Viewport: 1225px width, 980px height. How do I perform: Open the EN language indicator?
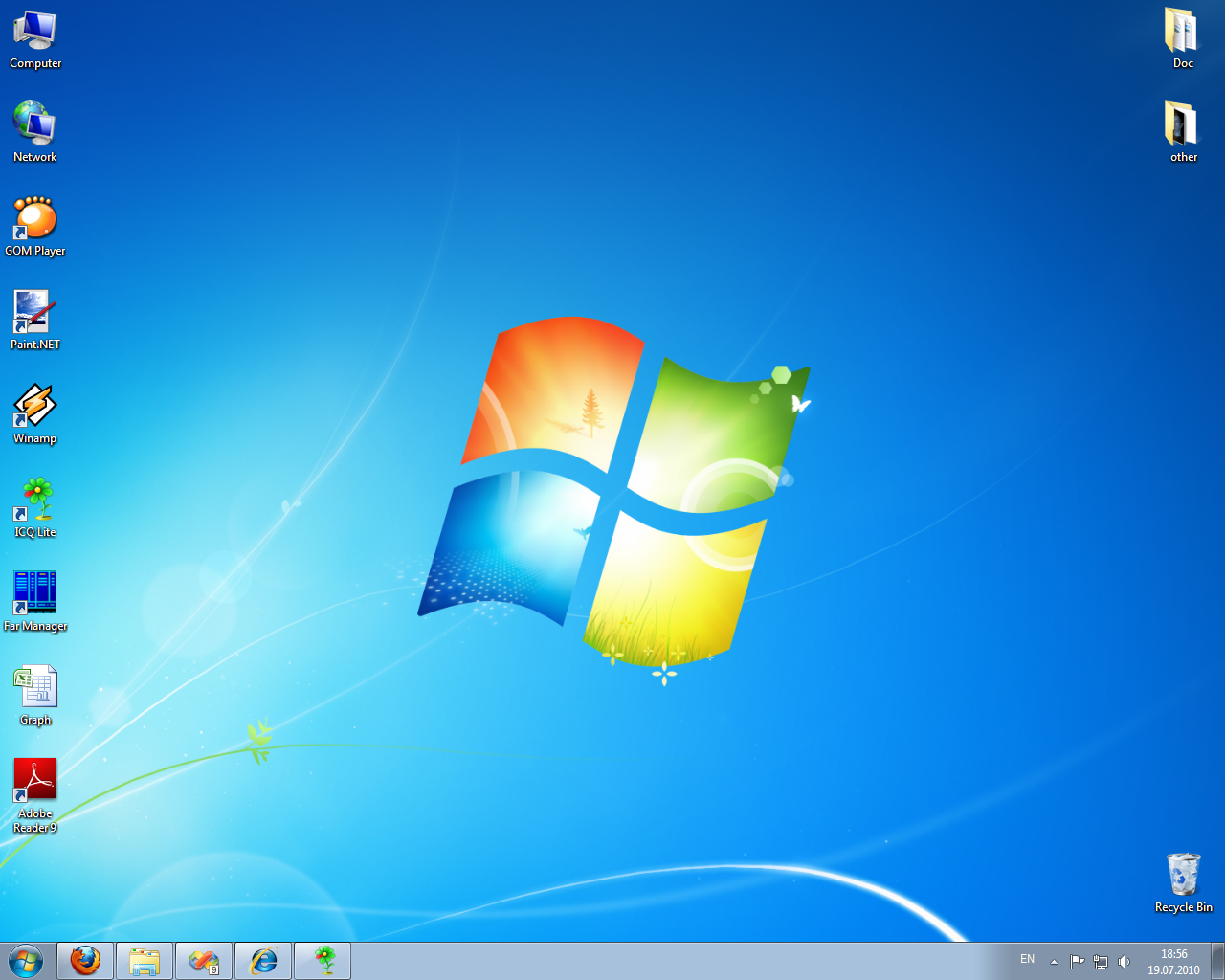pyautogui.click(x=1027, y=960)
